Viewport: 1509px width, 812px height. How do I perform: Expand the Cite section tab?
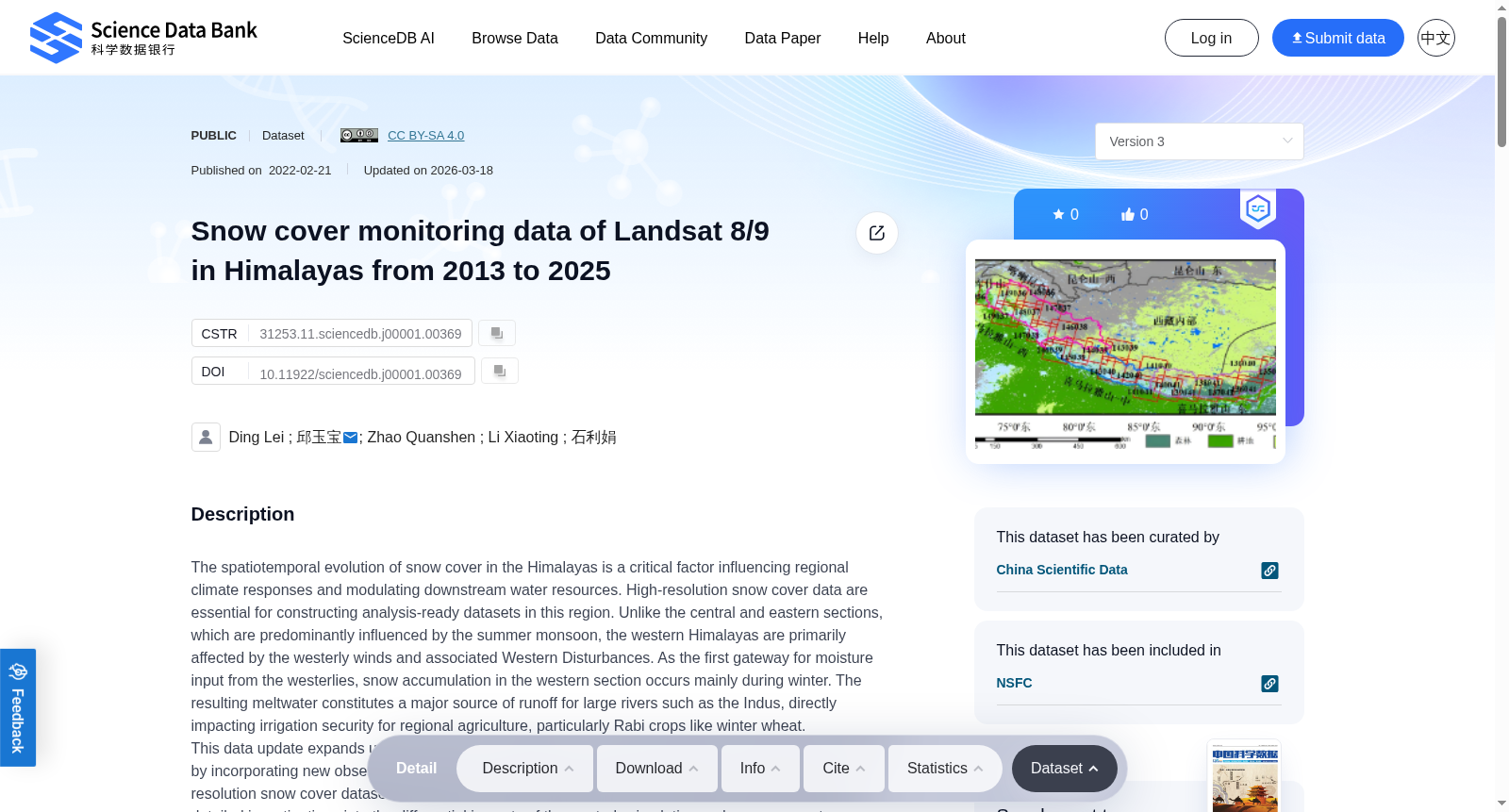[x=844, y=769]
